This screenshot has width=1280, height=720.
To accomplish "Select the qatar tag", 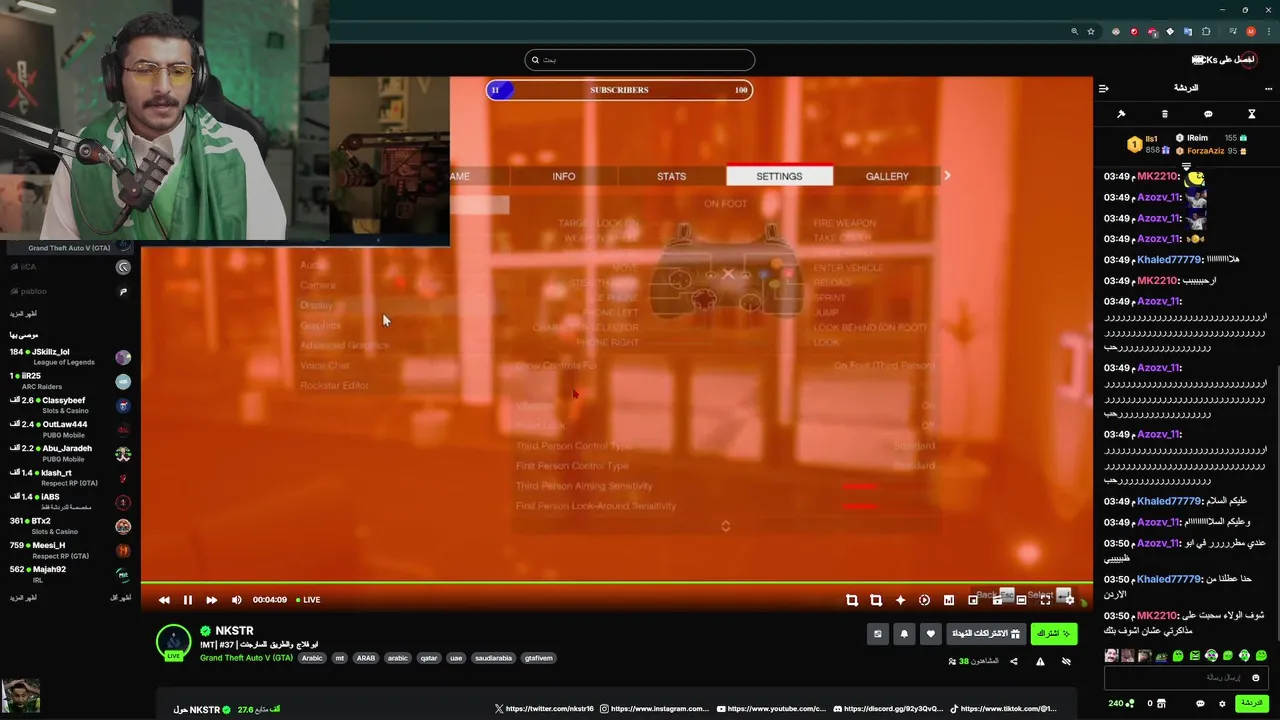I will [428, 658].
